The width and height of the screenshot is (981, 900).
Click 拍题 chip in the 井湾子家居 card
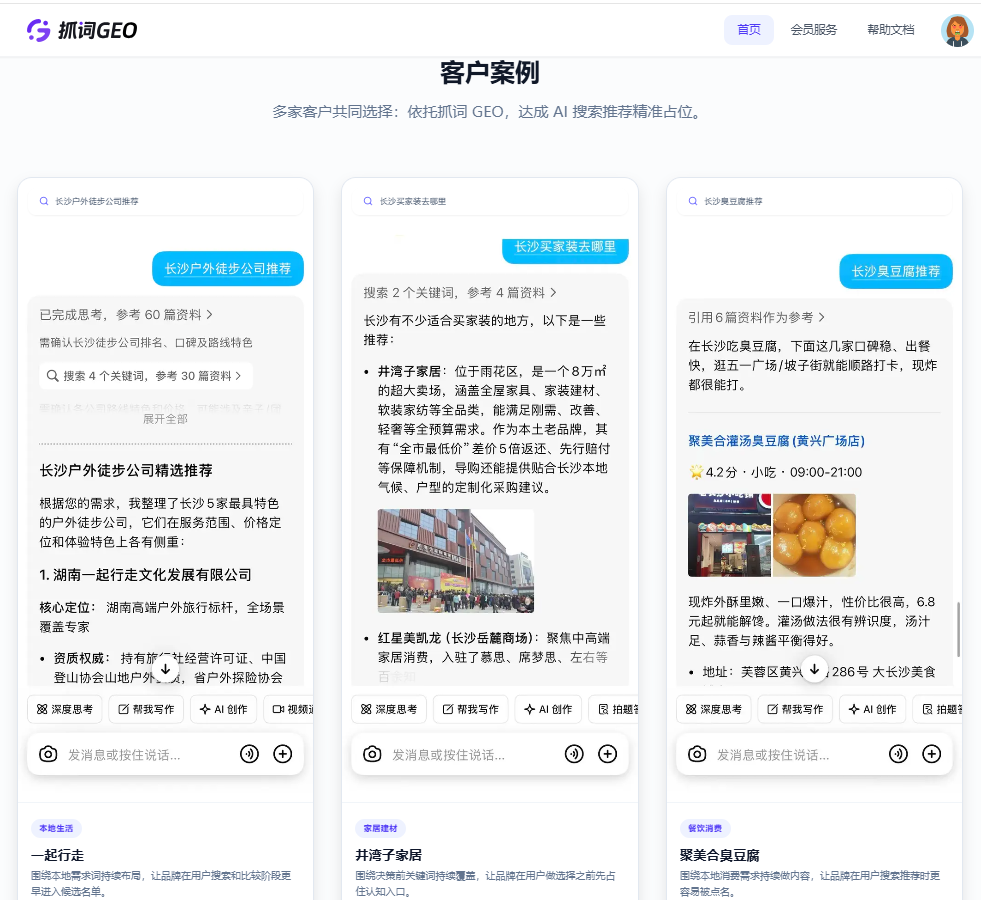(x=613, y=709)
